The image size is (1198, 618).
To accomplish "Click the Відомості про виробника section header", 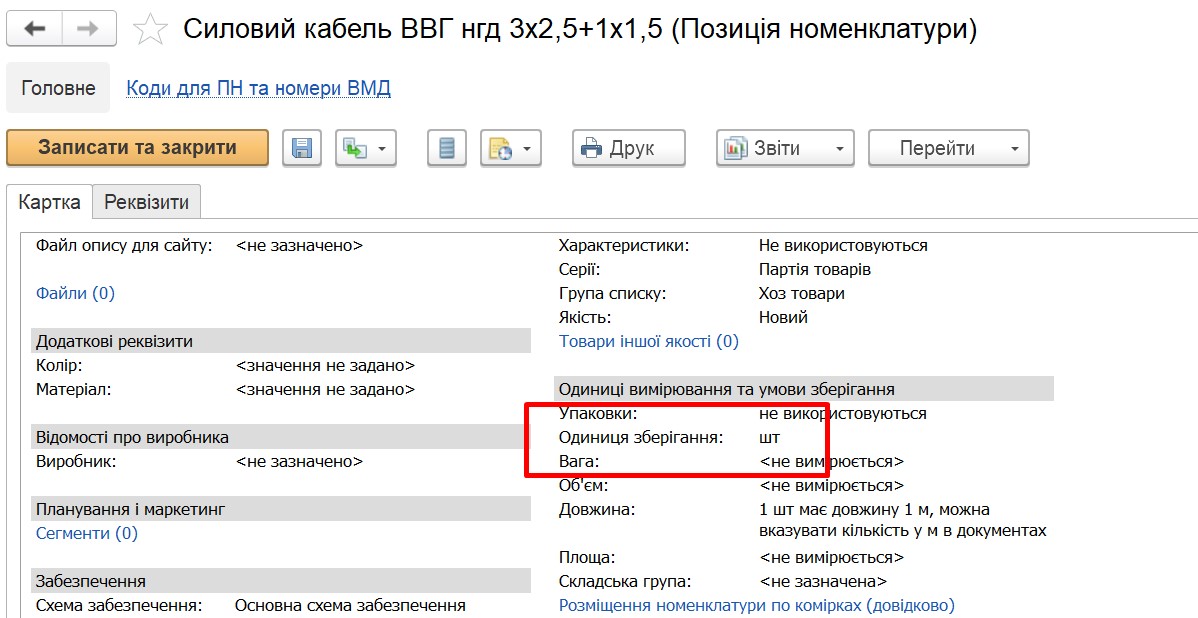I will click(x=281, y=437).
